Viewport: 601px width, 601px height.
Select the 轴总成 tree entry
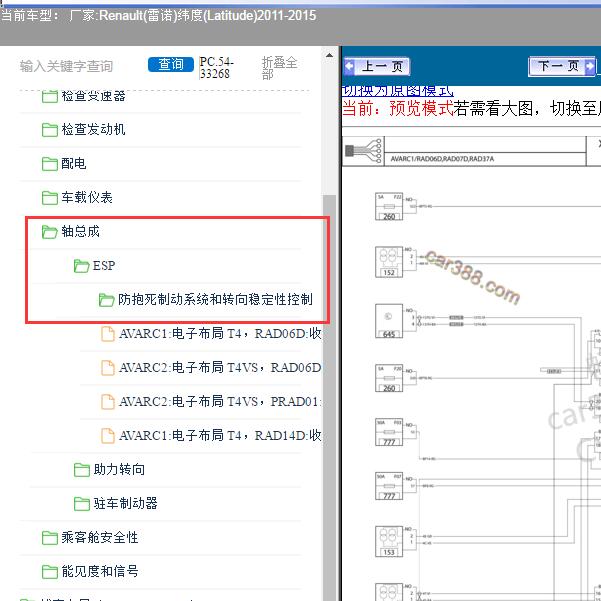click(80, 232)
